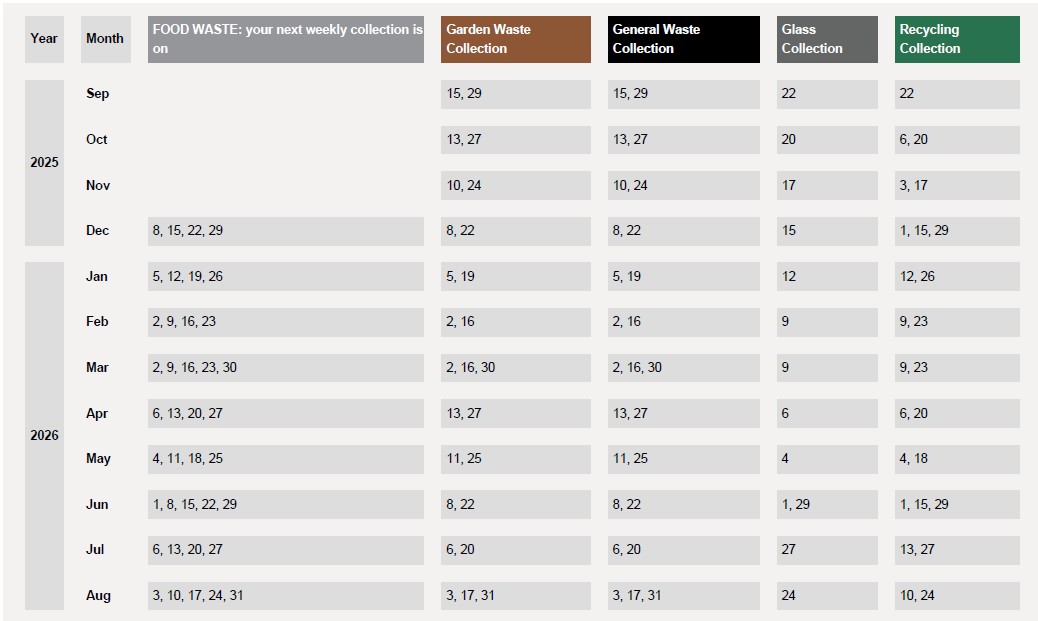Select the Aug month label
Viewport: 1038px width, 621px height.
[x=98, y=595]
